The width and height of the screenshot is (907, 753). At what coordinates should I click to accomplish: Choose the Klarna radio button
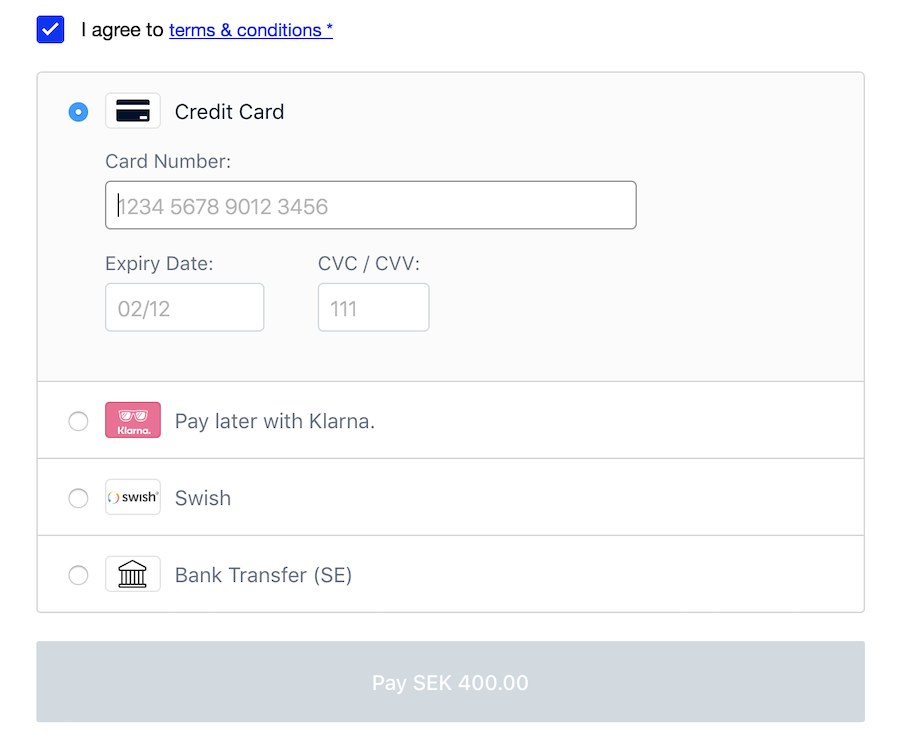point(78,421)
